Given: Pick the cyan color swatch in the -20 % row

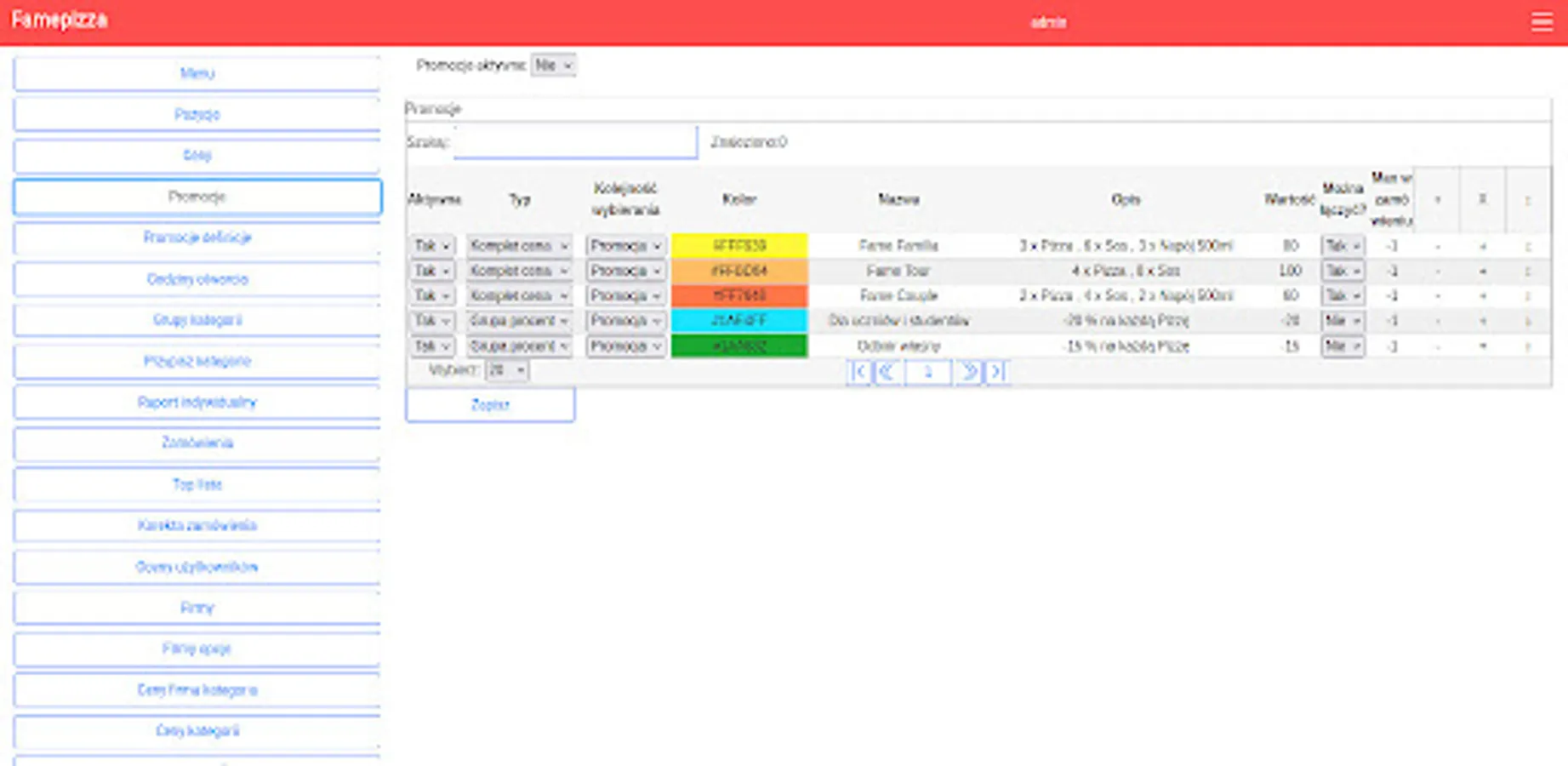Looking at the screenshot, I should pos(739,321).
